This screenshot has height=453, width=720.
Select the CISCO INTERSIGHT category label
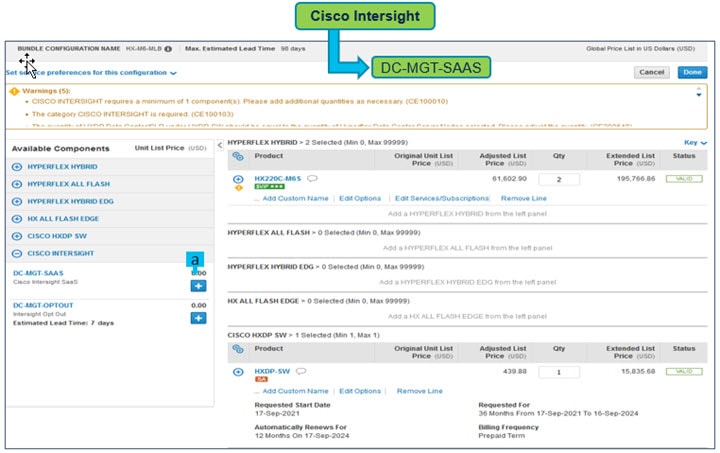click(x=61, y=253)
